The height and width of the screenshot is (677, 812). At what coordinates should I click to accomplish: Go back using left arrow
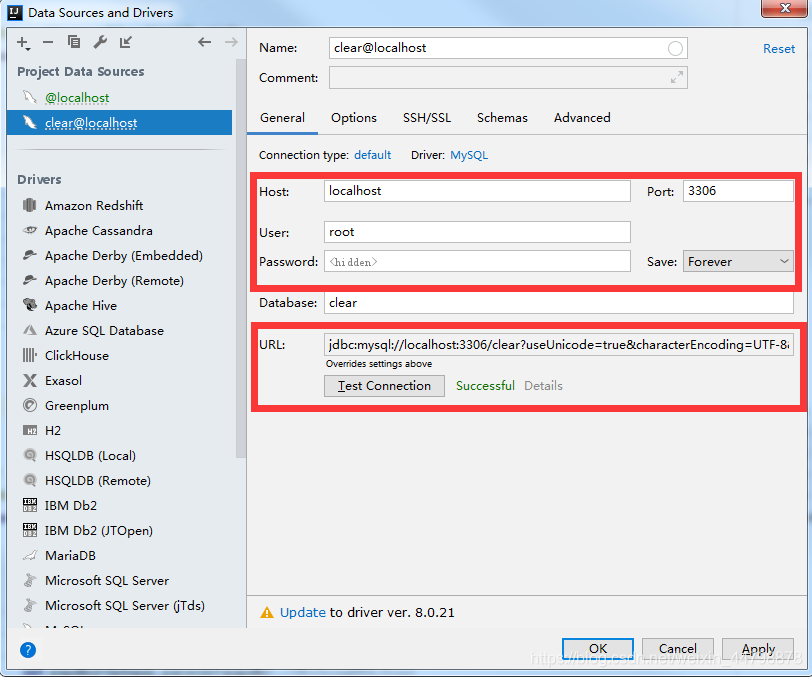pyautogui.click(x=205, y=42)
